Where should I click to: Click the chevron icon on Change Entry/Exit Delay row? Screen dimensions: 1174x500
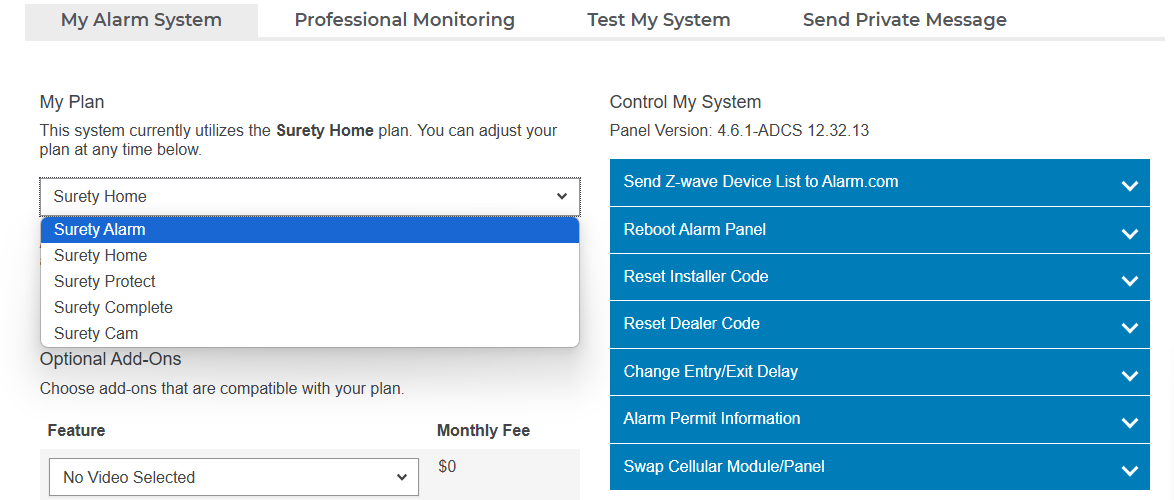(1129, 375)
